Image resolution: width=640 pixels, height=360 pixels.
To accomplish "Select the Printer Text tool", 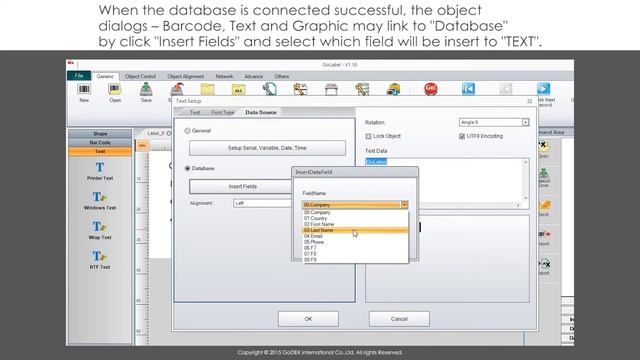I will pos(100,171).
